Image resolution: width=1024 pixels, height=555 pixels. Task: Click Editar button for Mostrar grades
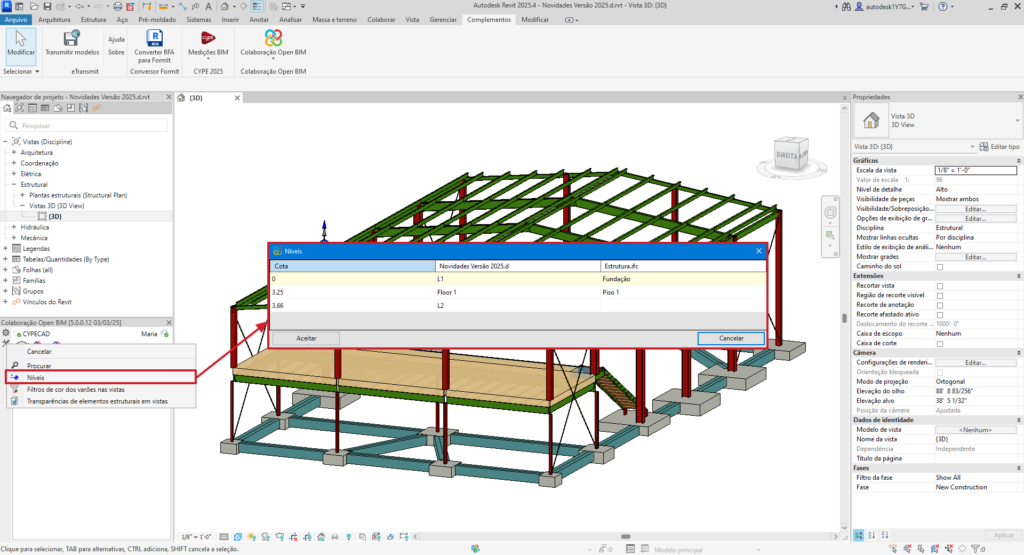(x=975, y=257)
